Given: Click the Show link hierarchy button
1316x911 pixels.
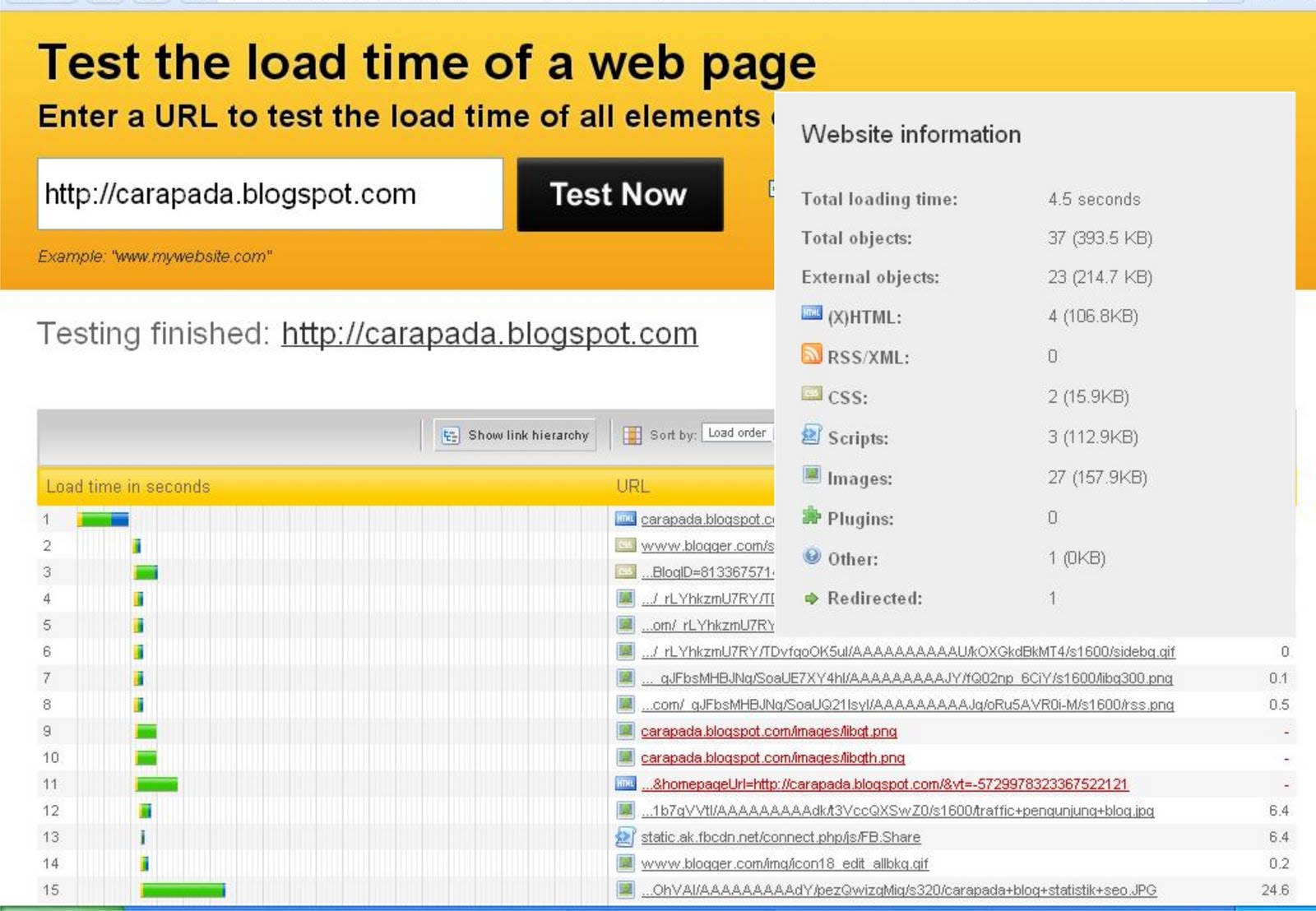Looking at the screenshot, I should point(516,435).
